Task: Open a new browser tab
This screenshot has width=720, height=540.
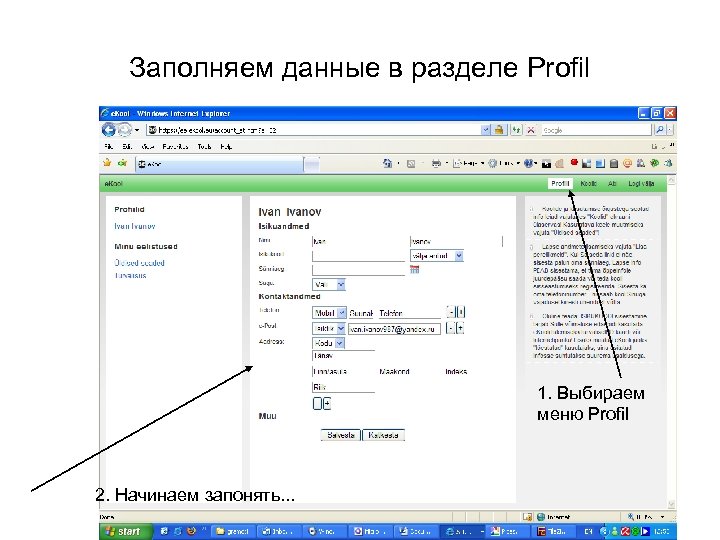Action: click(312, 164)
